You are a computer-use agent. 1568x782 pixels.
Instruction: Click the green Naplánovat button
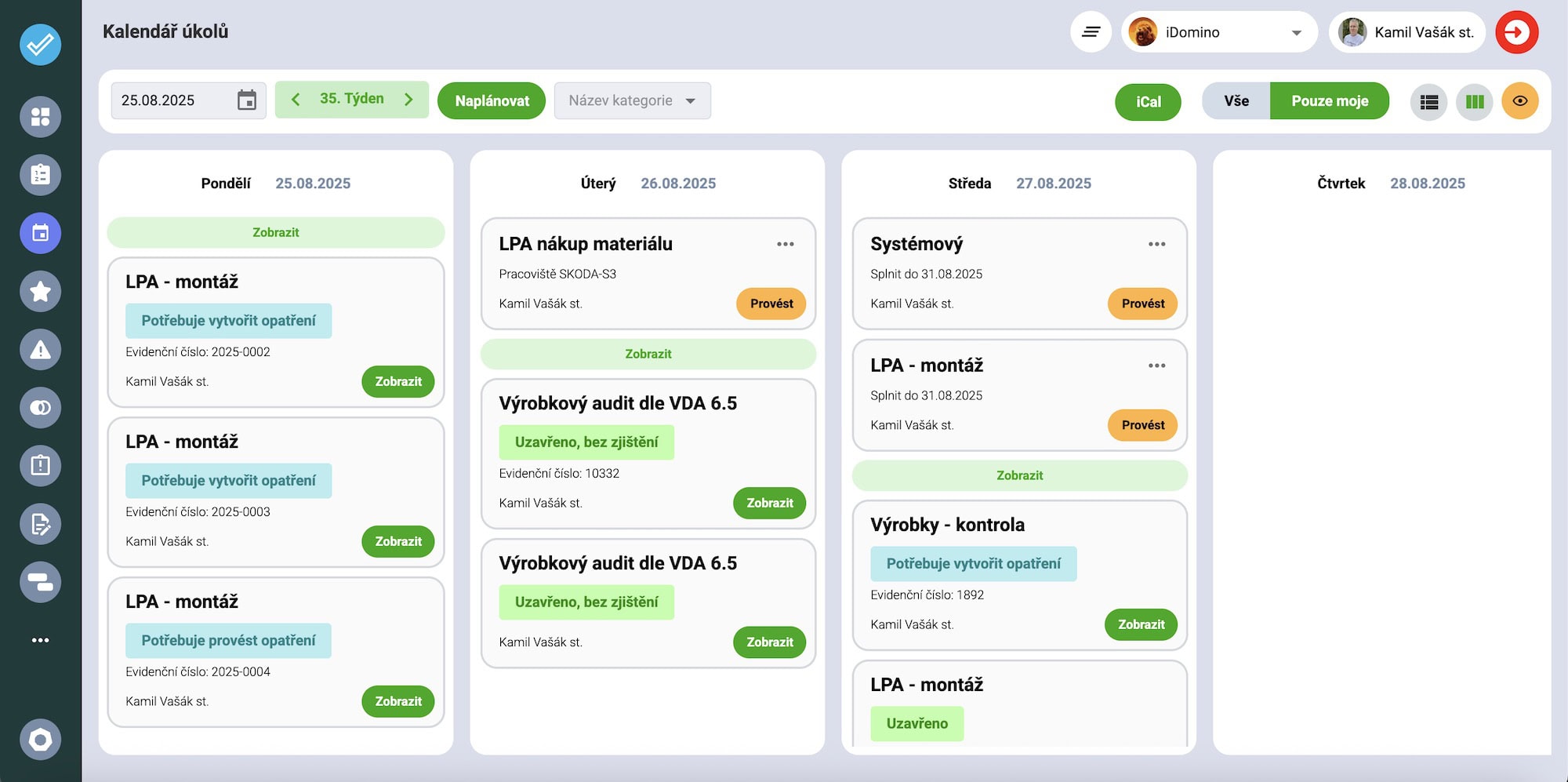click(x=492, y=101)
